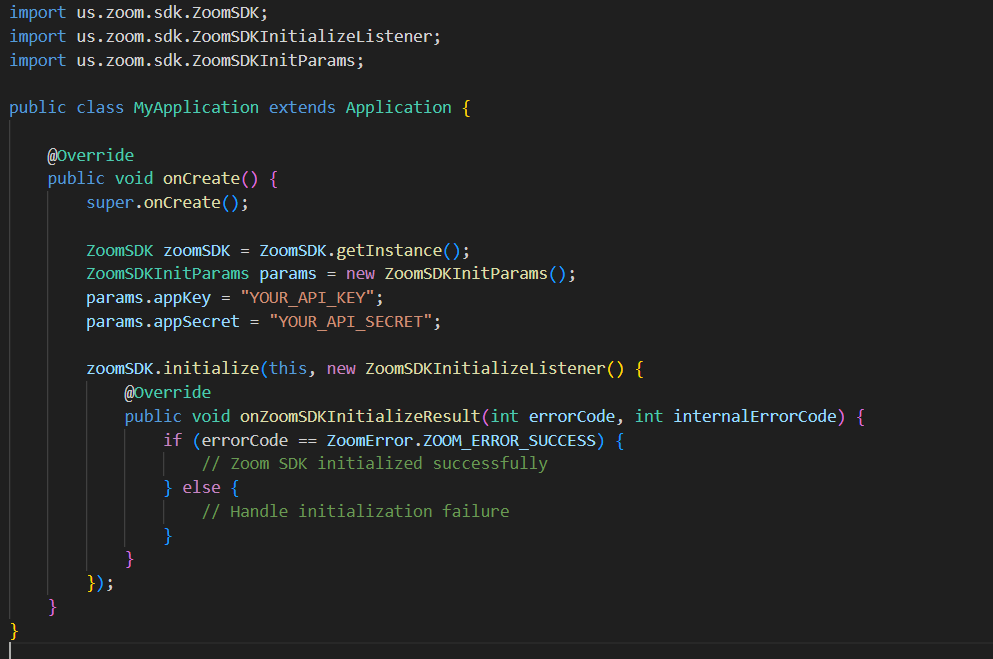Click the ZoomSDKInitParams import statement
993x659 pixels.
pyautogui.click(x=187, y=61)
